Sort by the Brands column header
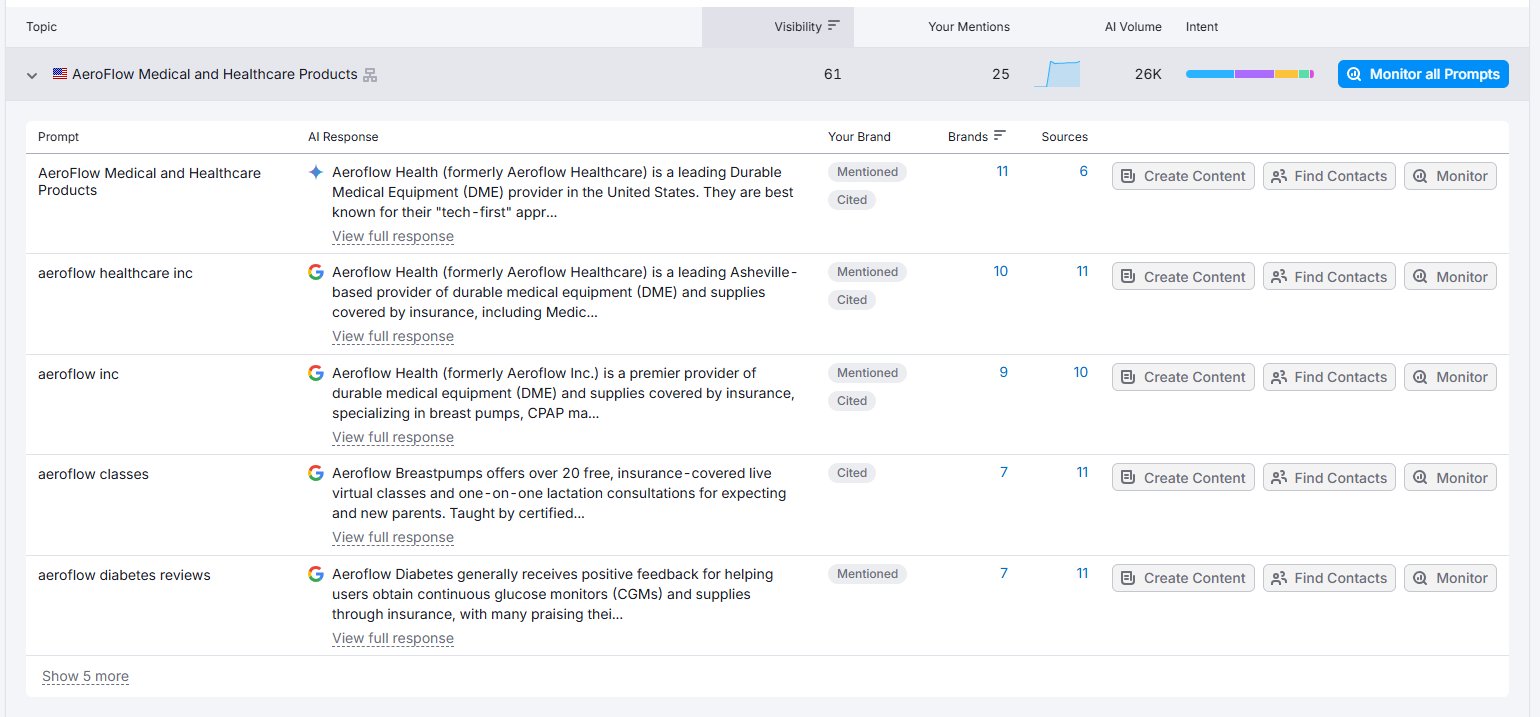This screenshot has width=1540, height=717. point(977,137)
